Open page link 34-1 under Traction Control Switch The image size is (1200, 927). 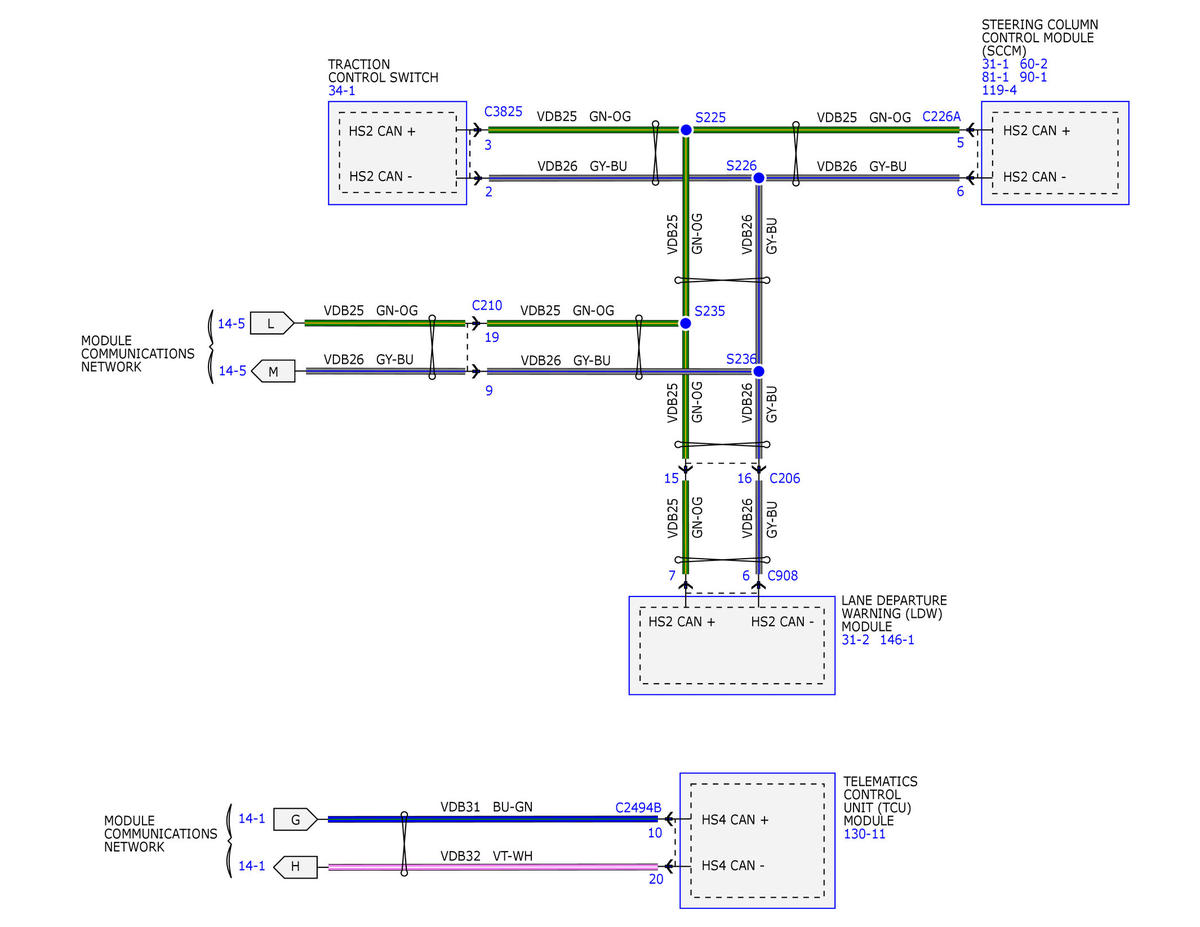click(343, 91)
